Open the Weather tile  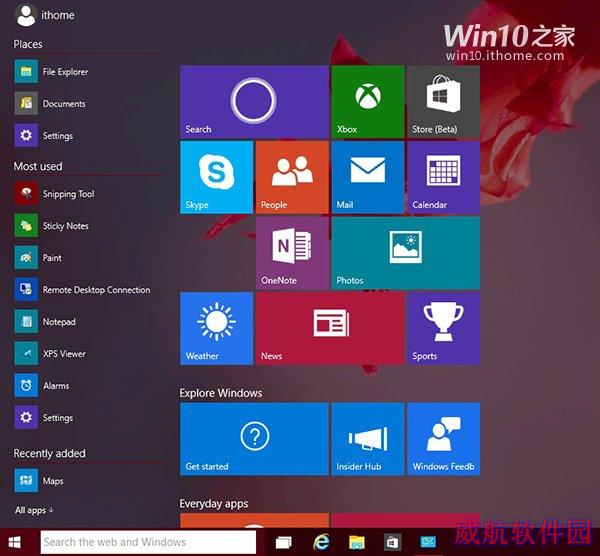(x=216, y=328)
